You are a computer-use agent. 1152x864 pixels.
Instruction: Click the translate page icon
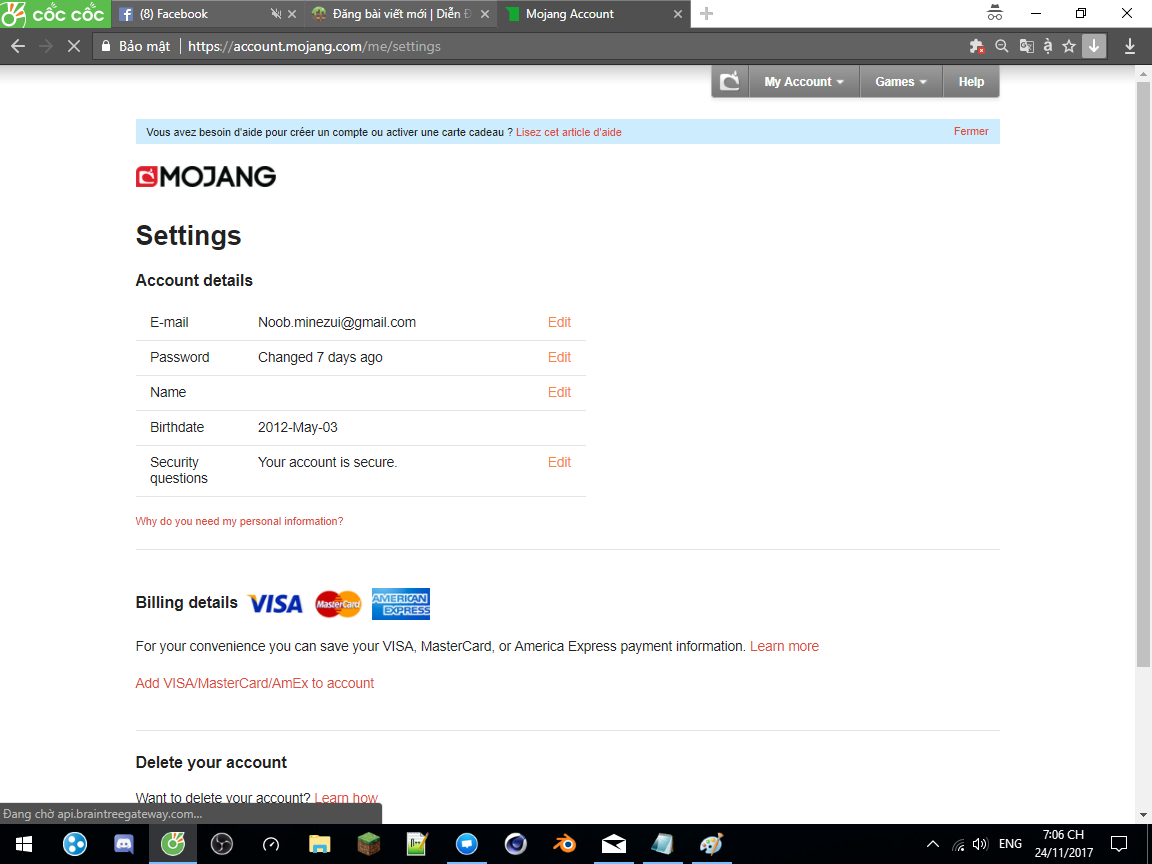(x=1026, y=46)
